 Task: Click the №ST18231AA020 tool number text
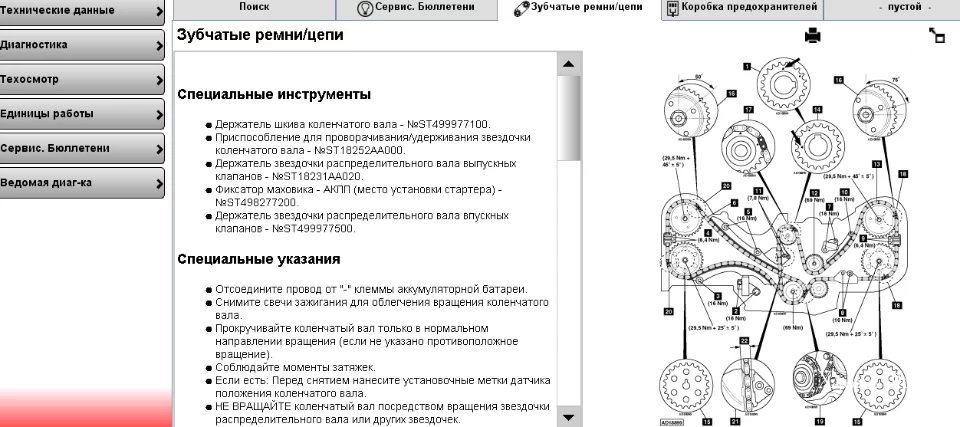(318, 176)
